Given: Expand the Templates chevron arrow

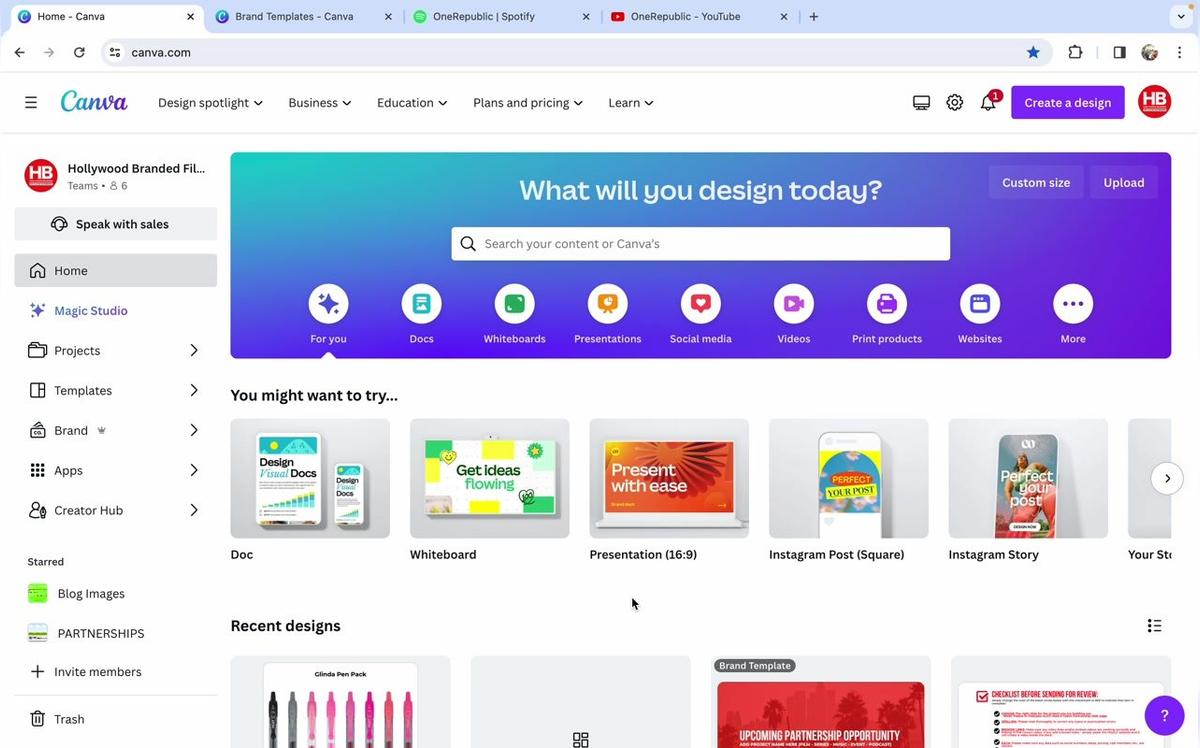Looking at the screenshot, I should tap(194, 390).
